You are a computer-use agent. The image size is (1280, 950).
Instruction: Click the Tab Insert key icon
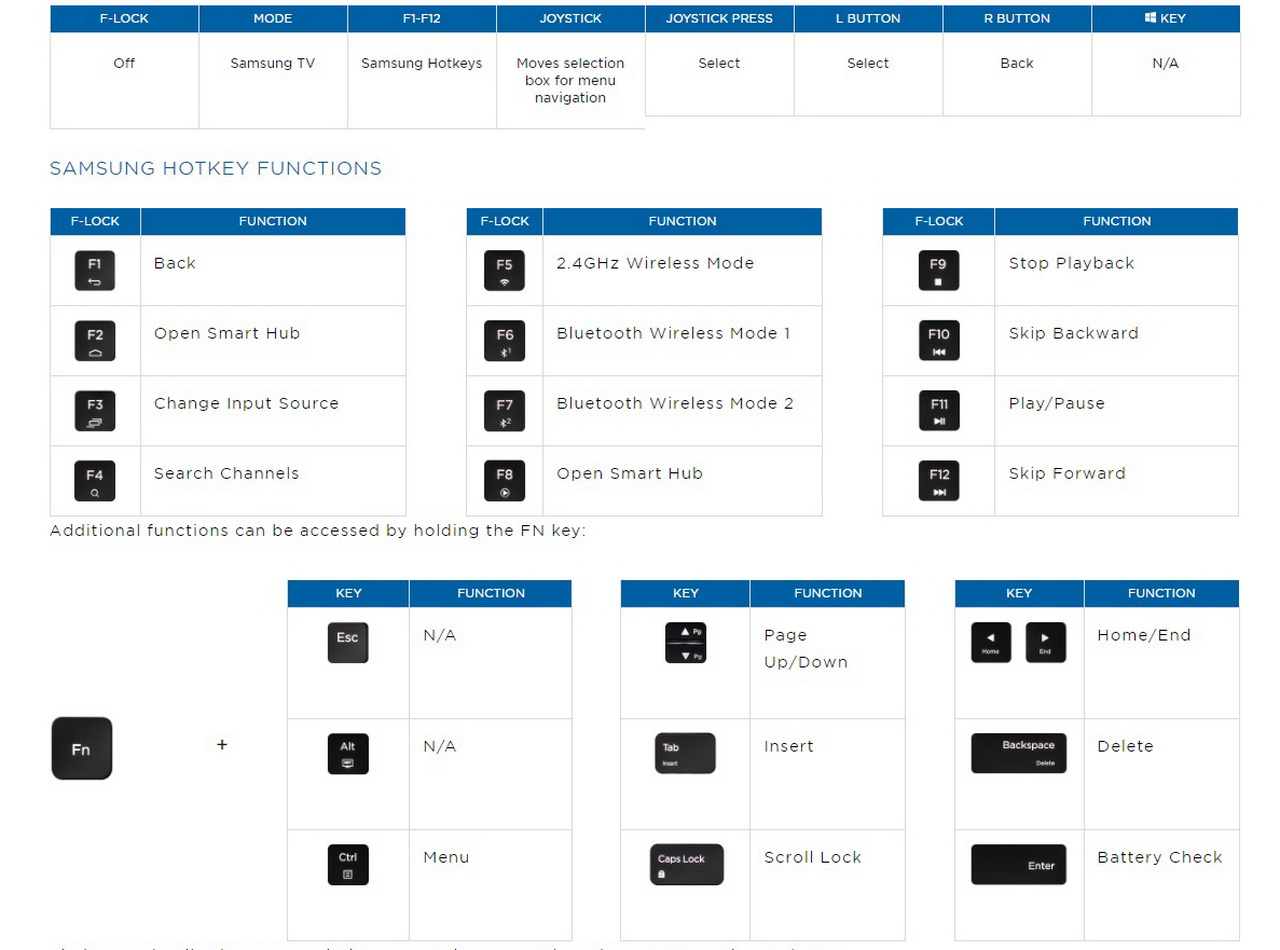pos(685,753)
